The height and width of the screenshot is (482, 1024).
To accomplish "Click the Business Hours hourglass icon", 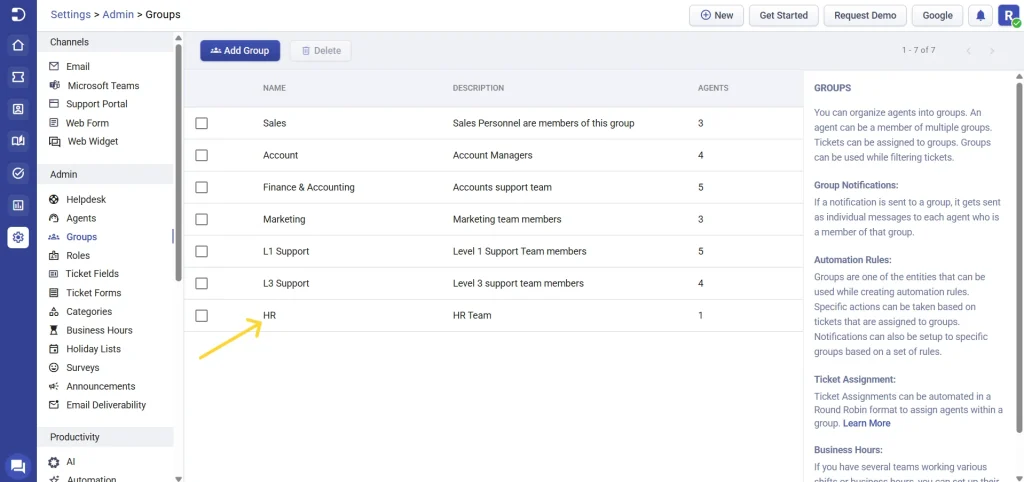I will pyautogui.click(x=54, y=330).
